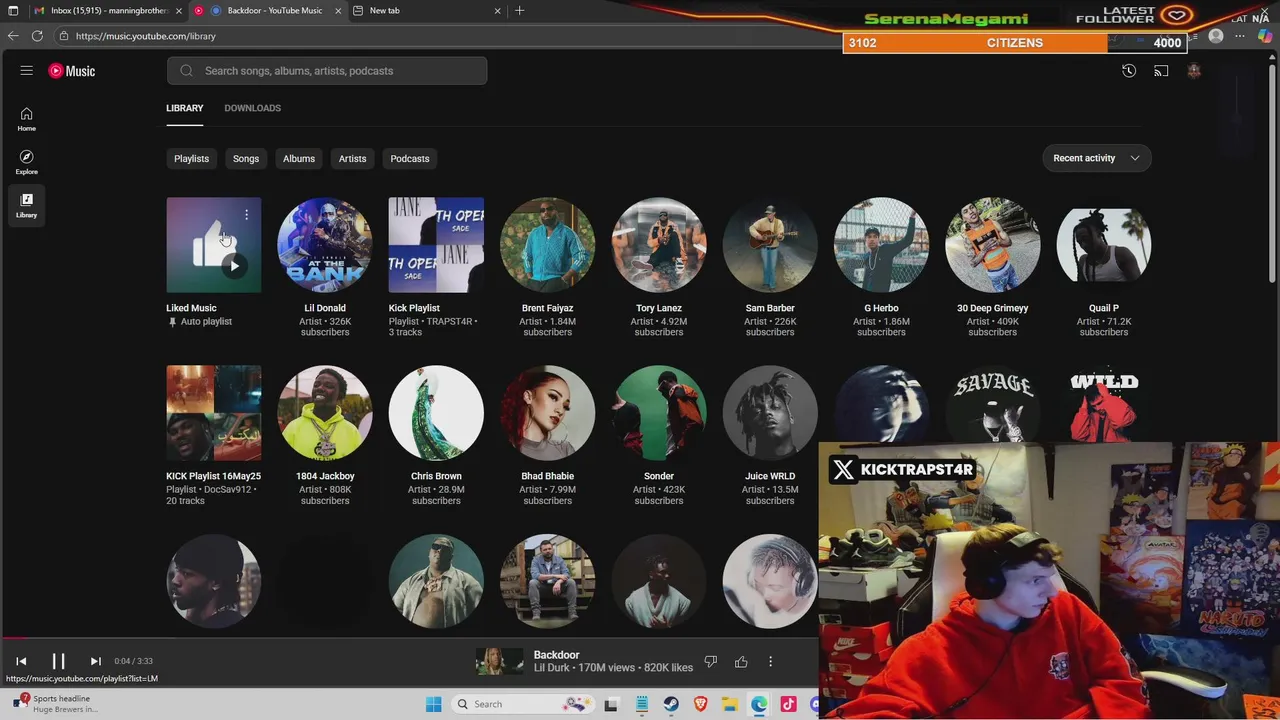The image size is (1280, 720).
Task: Filter library by Playlists
Action: [x=191, y=158]
